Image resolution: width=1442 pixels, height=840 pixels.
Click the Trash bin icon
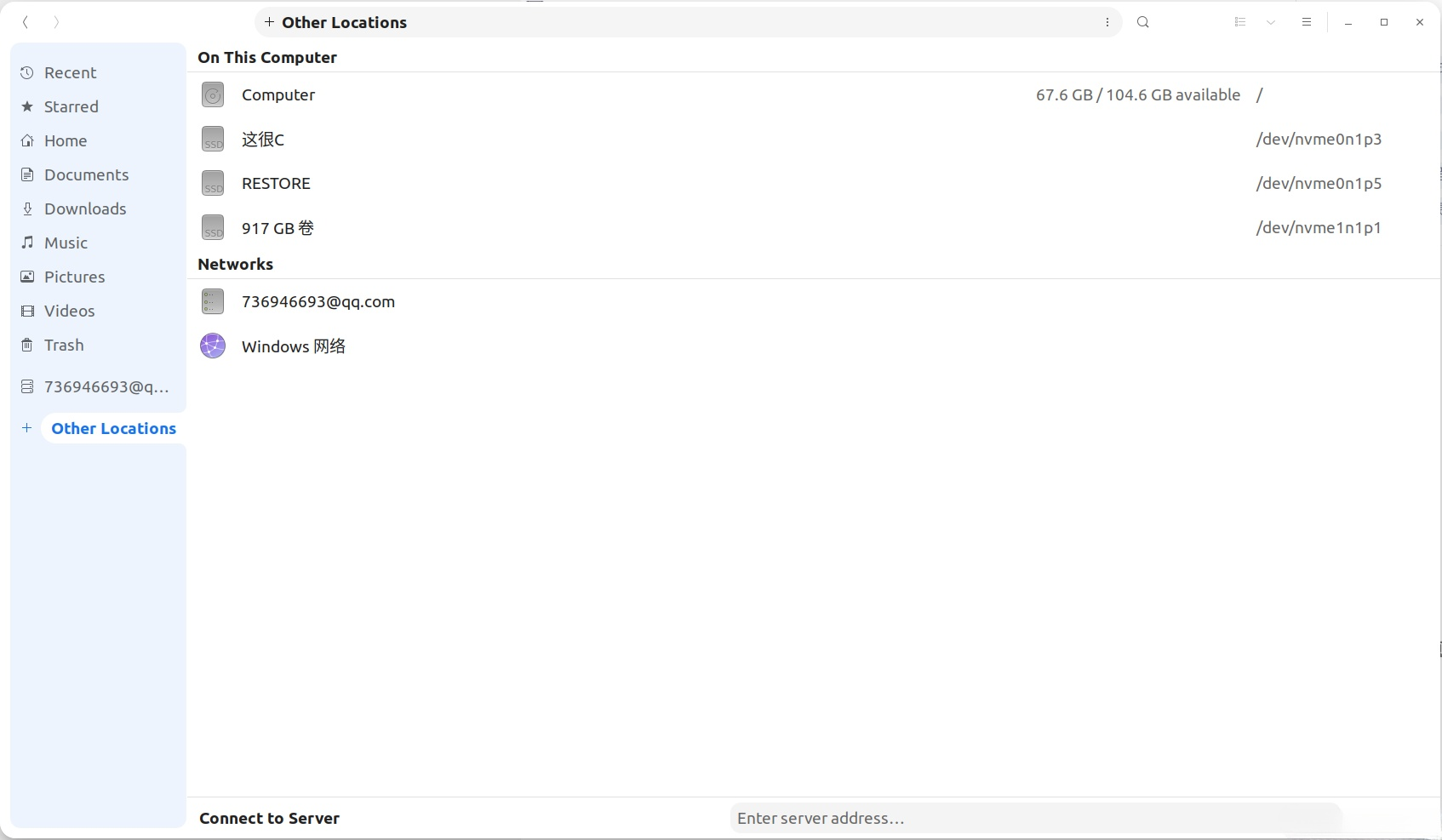click(x=27, y=346)
